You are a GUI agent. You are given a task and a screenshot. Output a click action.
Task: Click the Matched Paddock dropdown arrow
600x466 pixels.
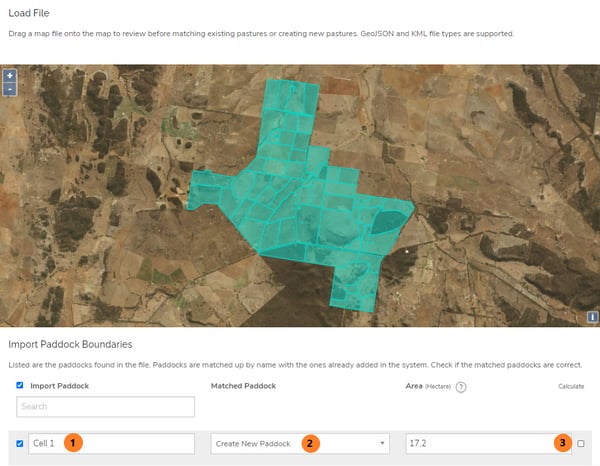[x=382, y=443]
